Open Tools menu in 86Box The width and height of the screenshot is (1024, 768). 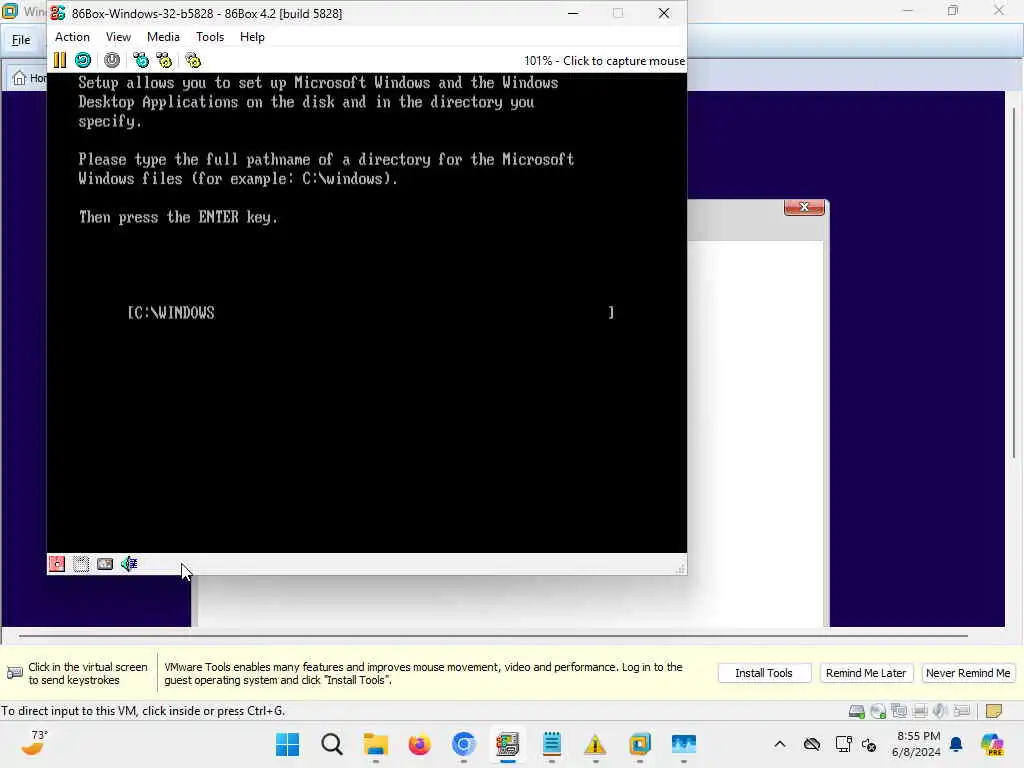point(210,37)
